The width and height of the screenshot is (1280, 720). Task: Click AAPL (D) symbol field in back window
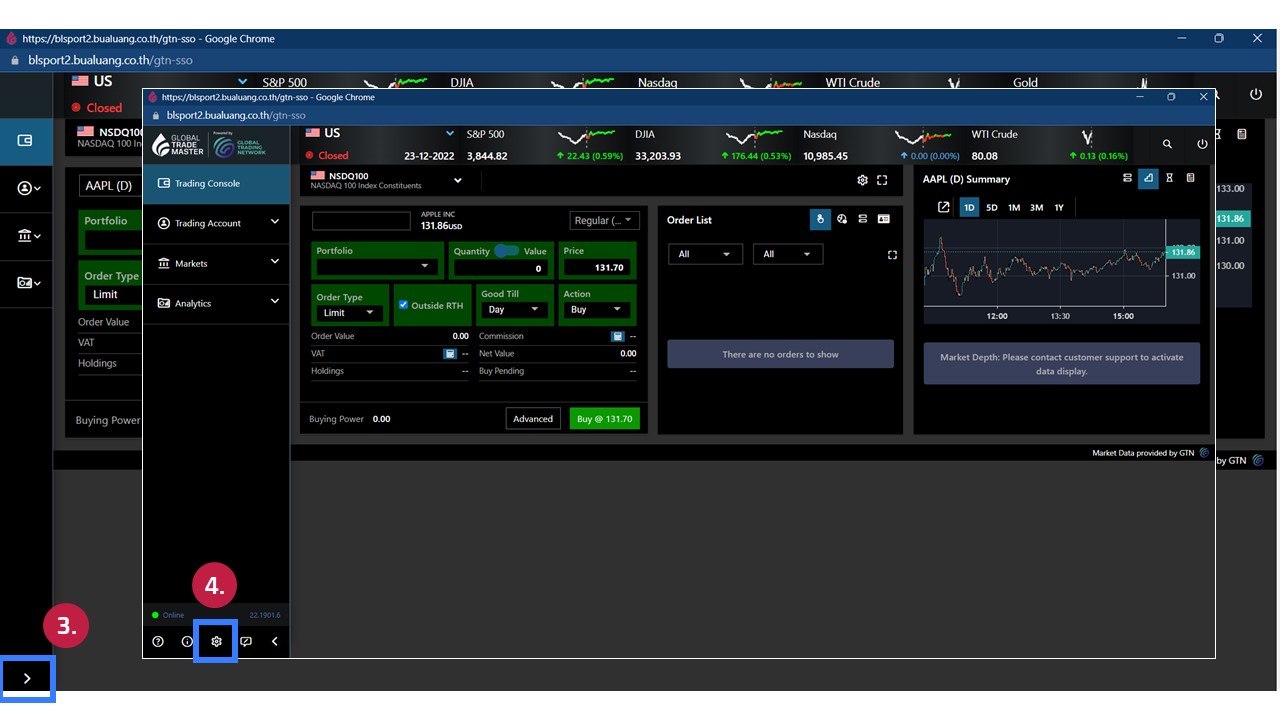(x=111, y=186)
